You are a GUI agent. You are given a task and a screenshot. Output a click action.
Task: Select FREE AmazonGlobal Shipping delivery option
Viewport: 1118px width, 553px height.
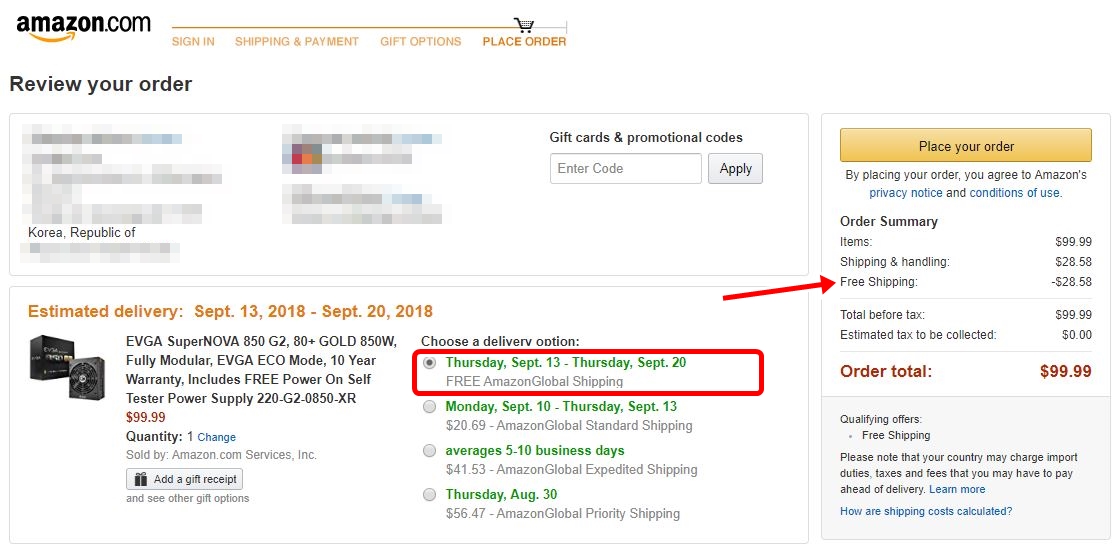430,363
